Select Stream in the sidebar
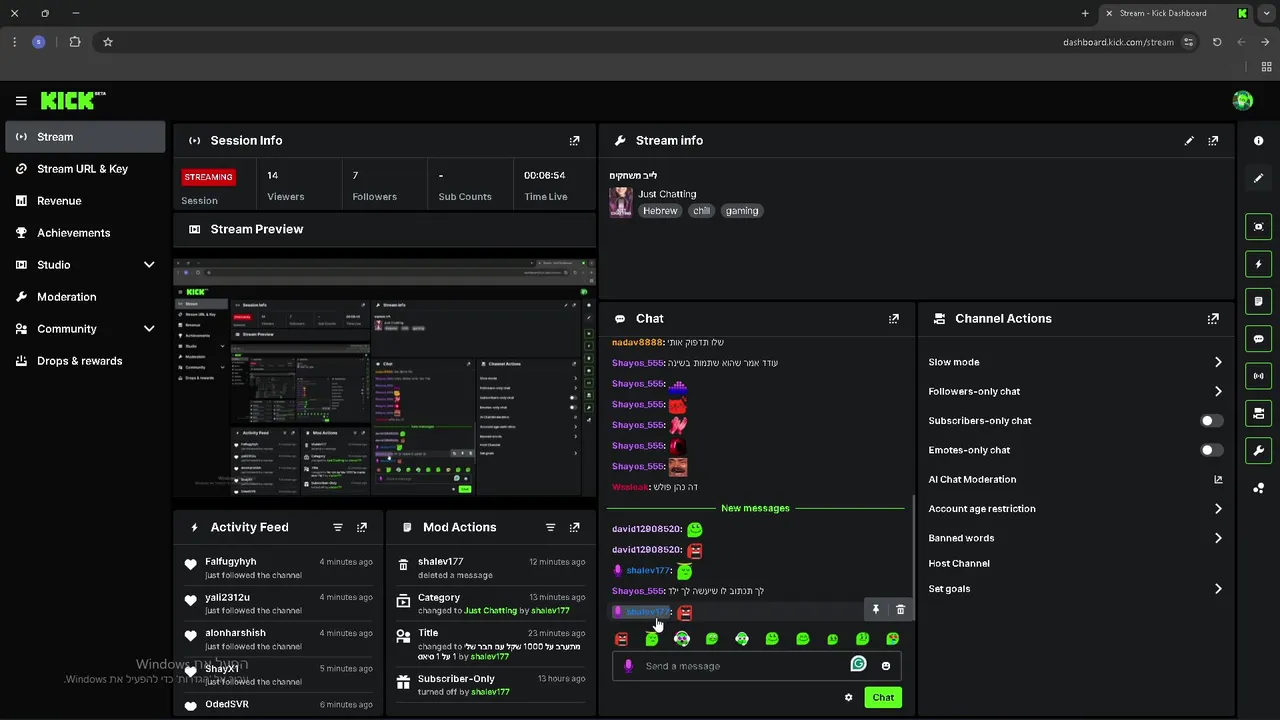 [85, 137]
